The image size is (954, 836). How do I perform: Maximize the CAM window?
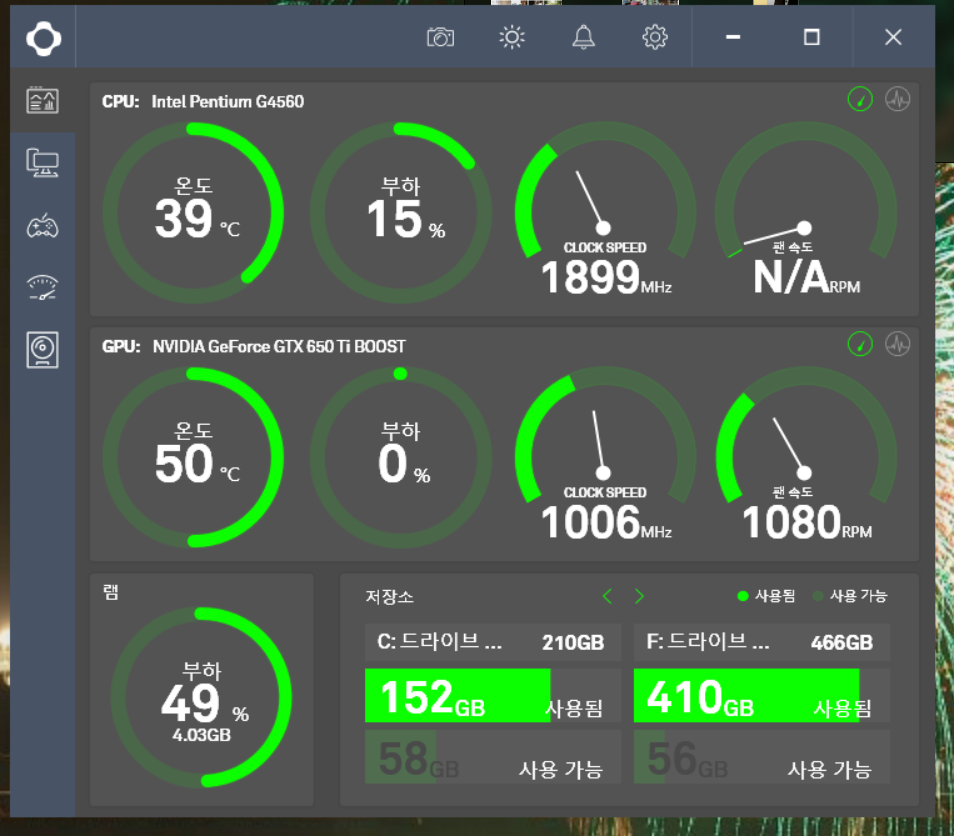click(812, 37)
